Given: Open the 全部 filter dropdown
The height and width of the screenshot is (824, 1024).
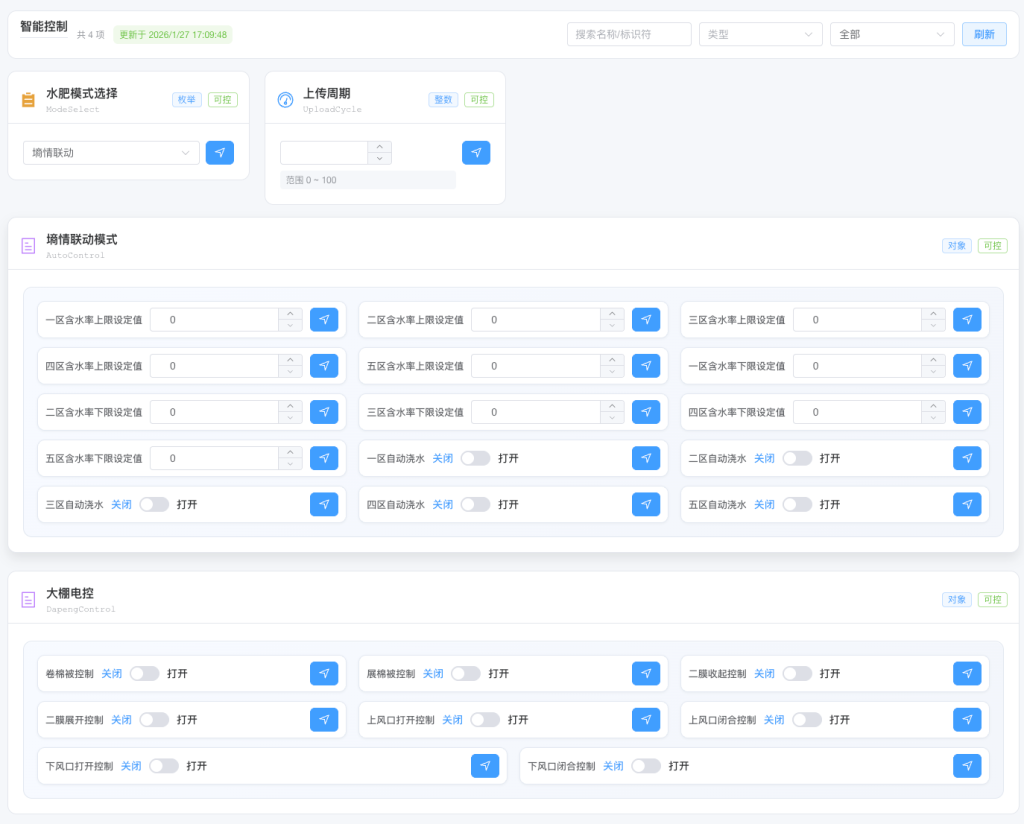Looking at the screenshot, I should pyautogui.click(x=891, y=34).
